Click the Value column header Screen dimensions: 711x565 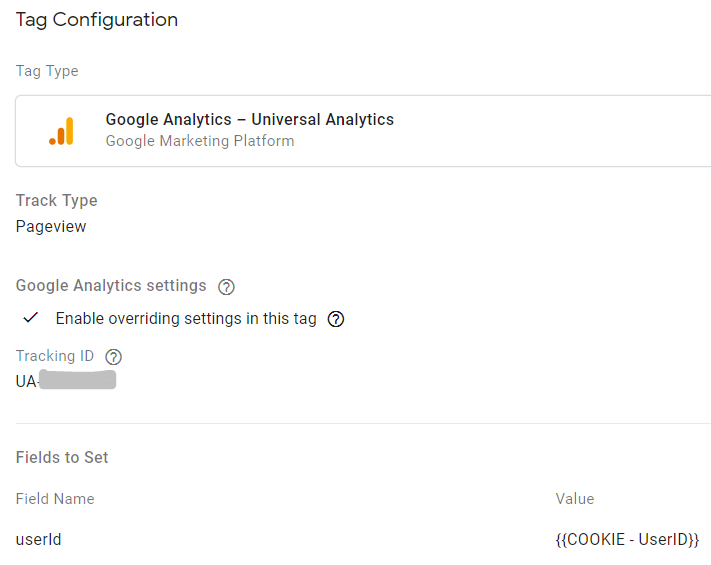575,499
